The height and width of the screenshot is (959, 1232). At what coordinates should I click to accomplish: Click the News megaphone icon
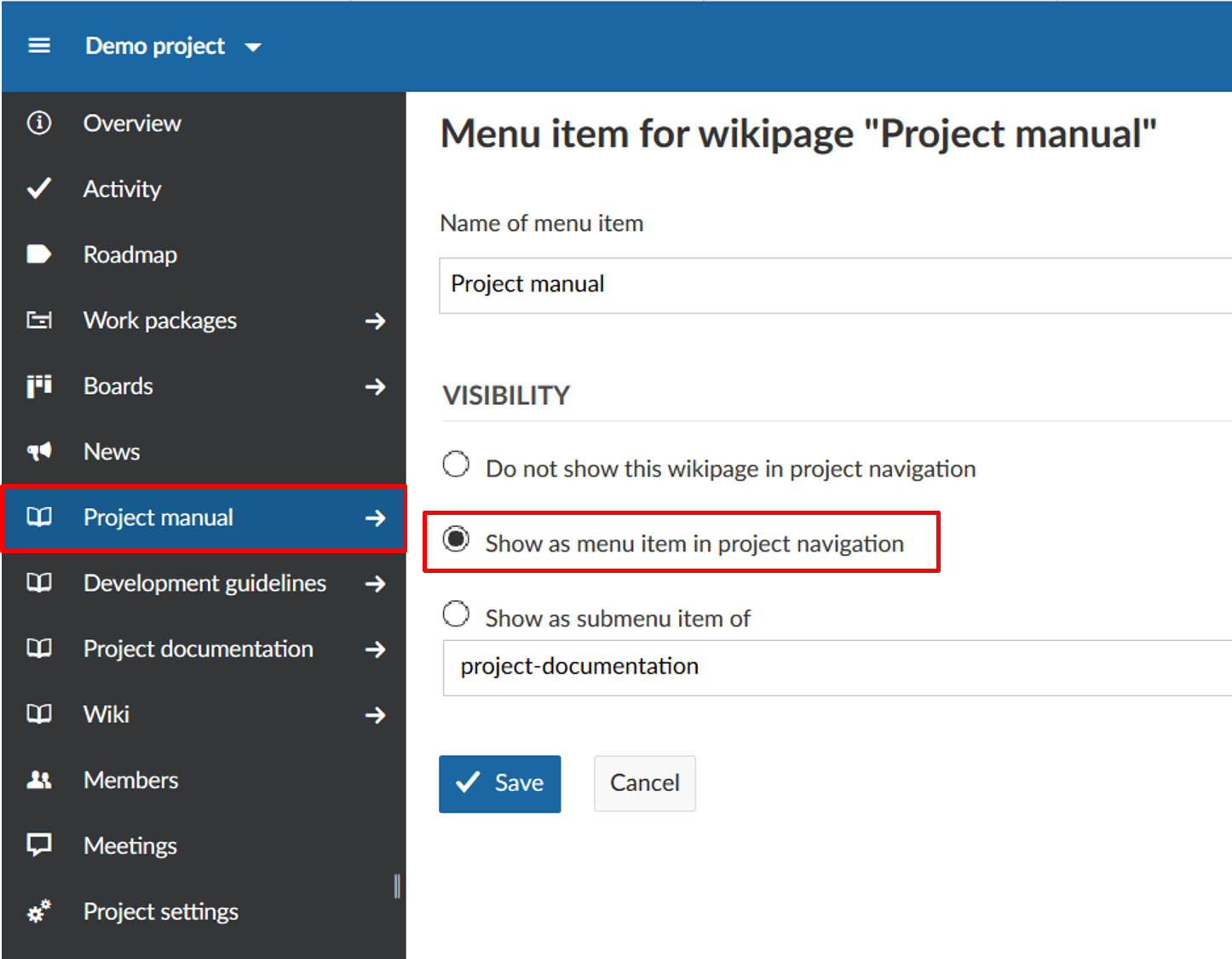39,452
